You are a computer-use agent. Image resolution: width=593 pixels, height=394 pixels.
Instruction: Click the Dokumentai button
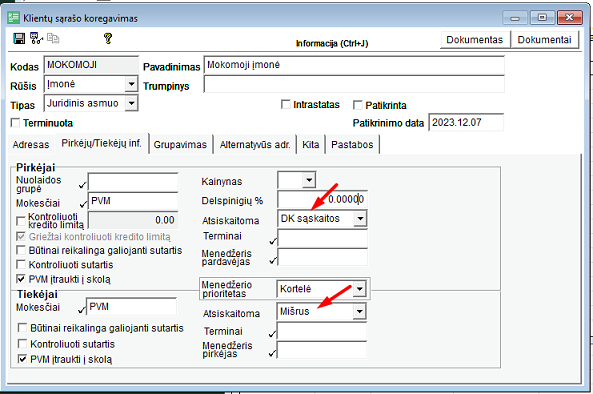544,40
